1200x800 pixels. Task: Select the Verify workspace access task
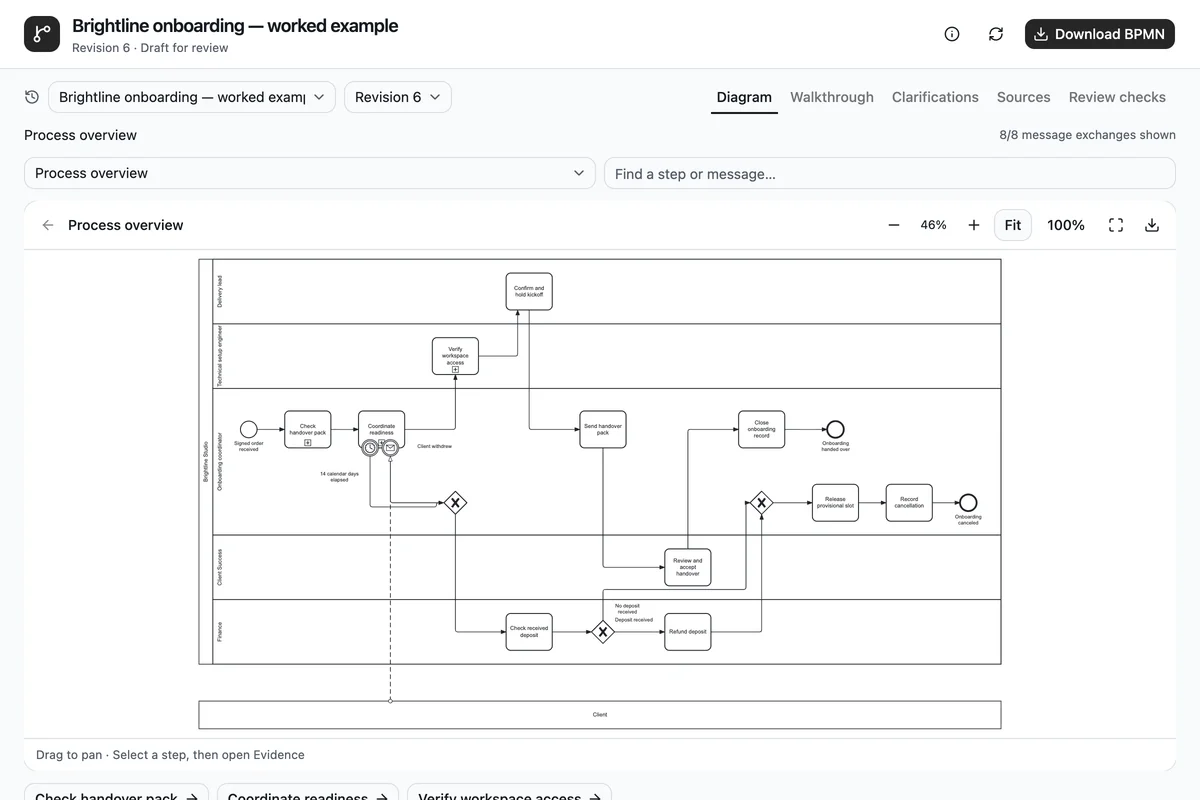[x=455, y=356]
